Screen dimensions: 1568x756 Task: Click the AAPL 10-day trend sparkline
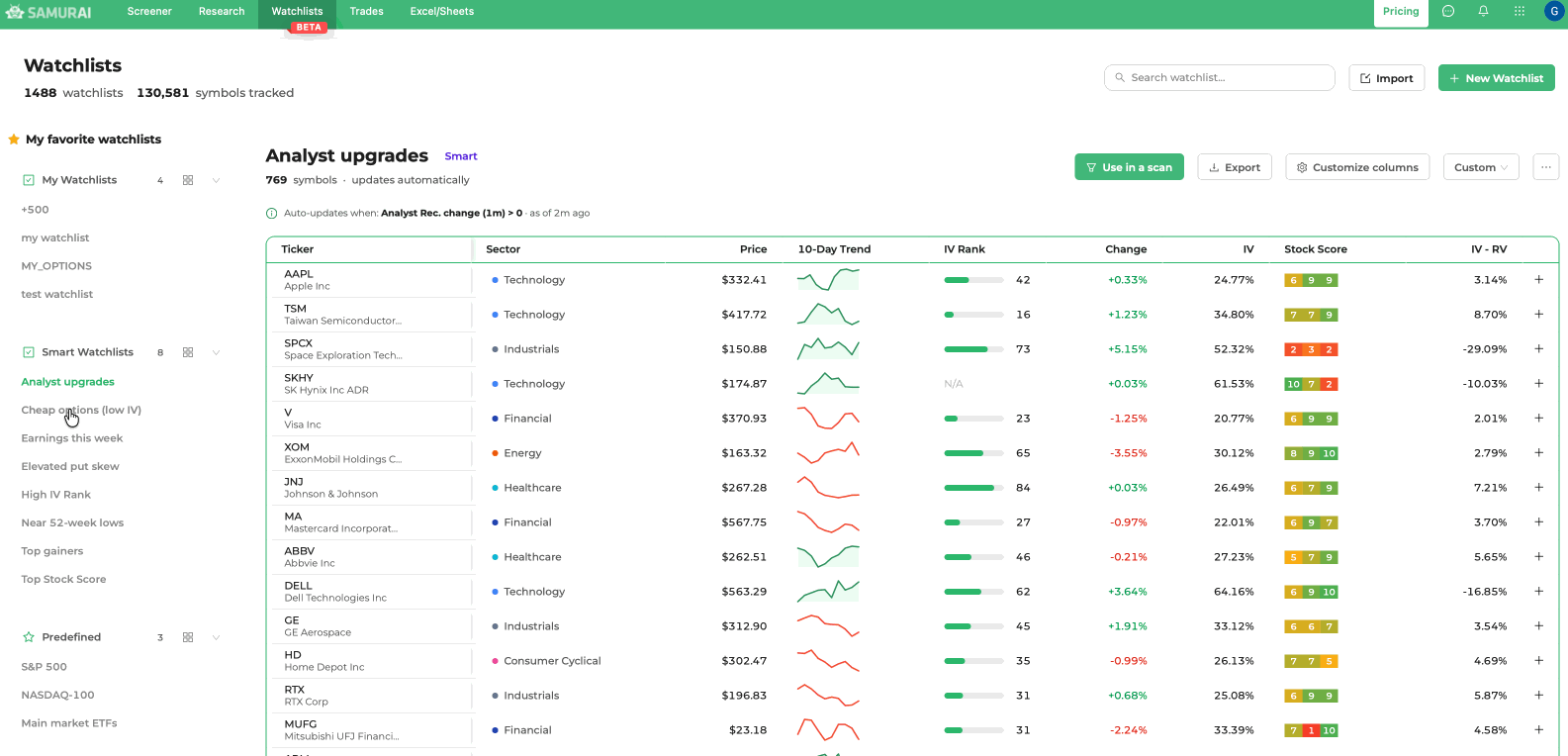(x=828, y=279)
